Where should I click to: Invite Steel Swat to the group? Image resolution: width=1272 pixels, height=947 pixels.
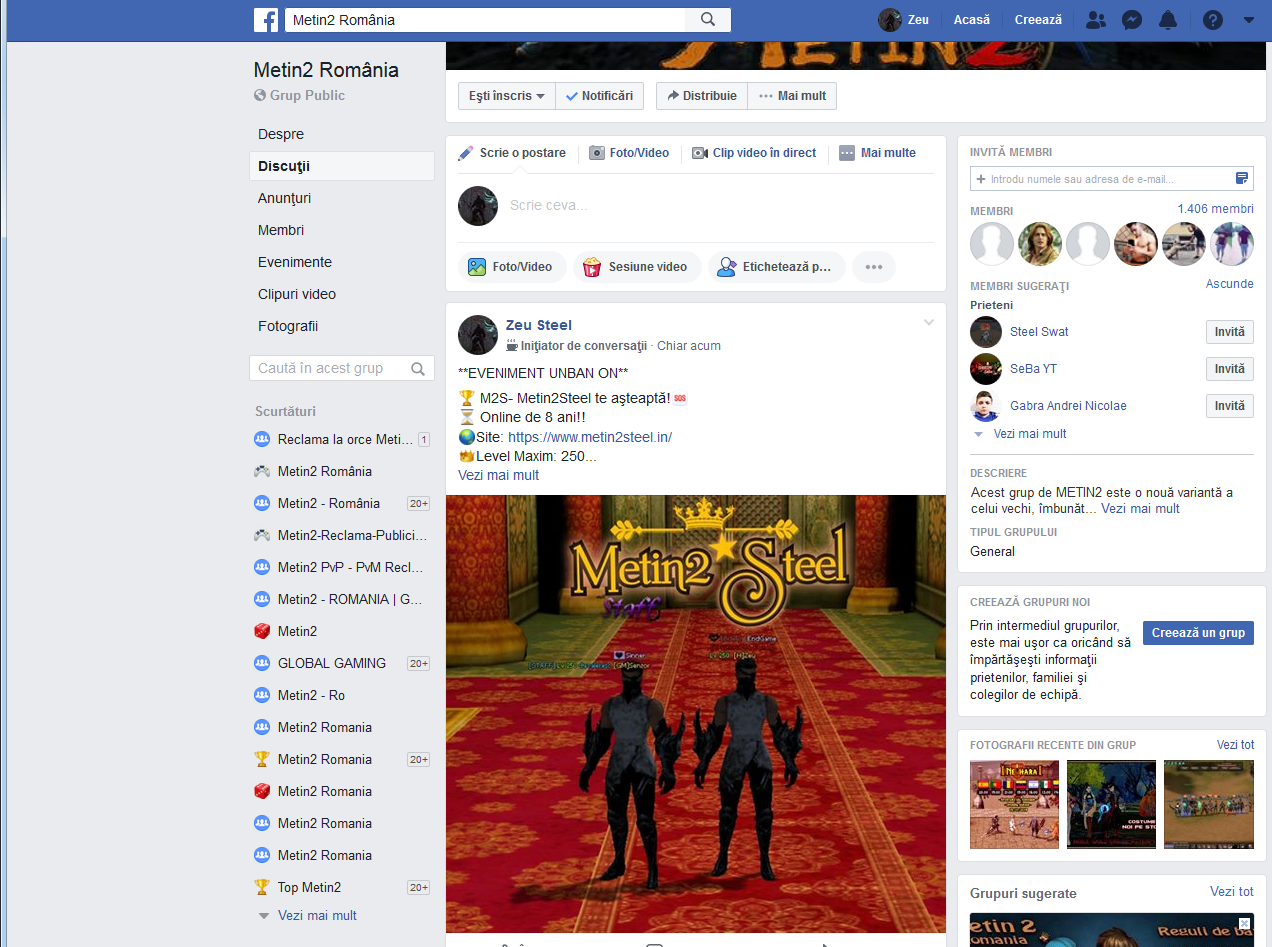[1230, 332]
